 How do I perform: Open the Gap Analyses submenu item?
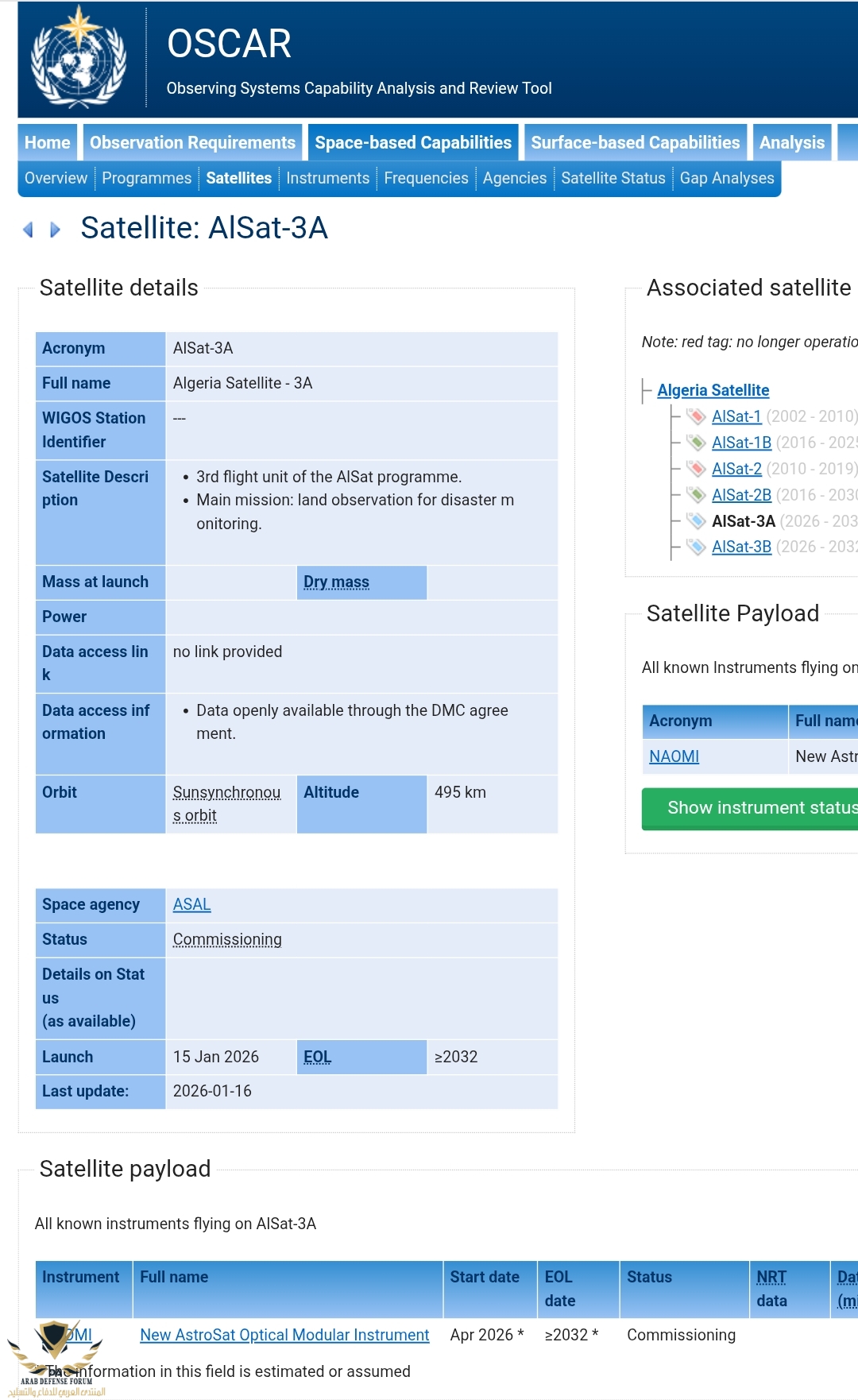(x=726, y=178)
